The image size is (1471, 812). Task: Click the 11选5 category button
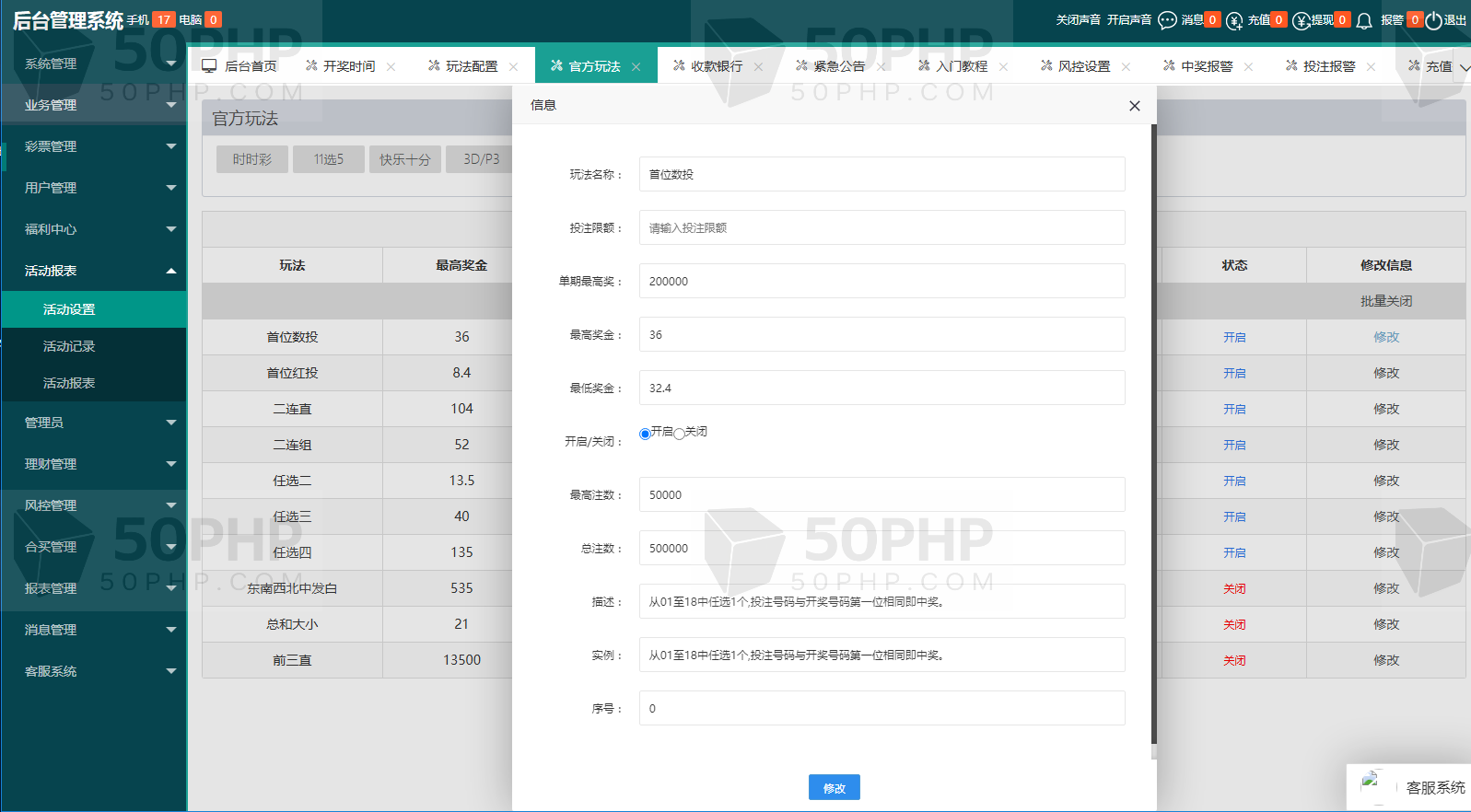(x=328, y=159)
